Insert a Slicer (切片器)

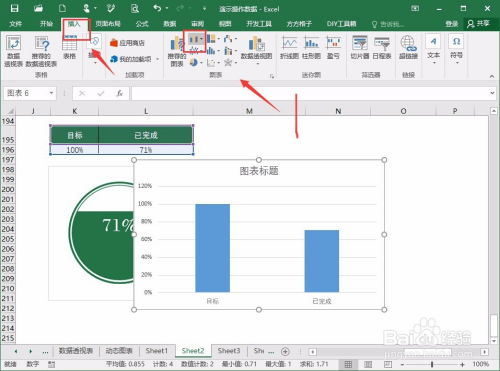tap(360, 48)
